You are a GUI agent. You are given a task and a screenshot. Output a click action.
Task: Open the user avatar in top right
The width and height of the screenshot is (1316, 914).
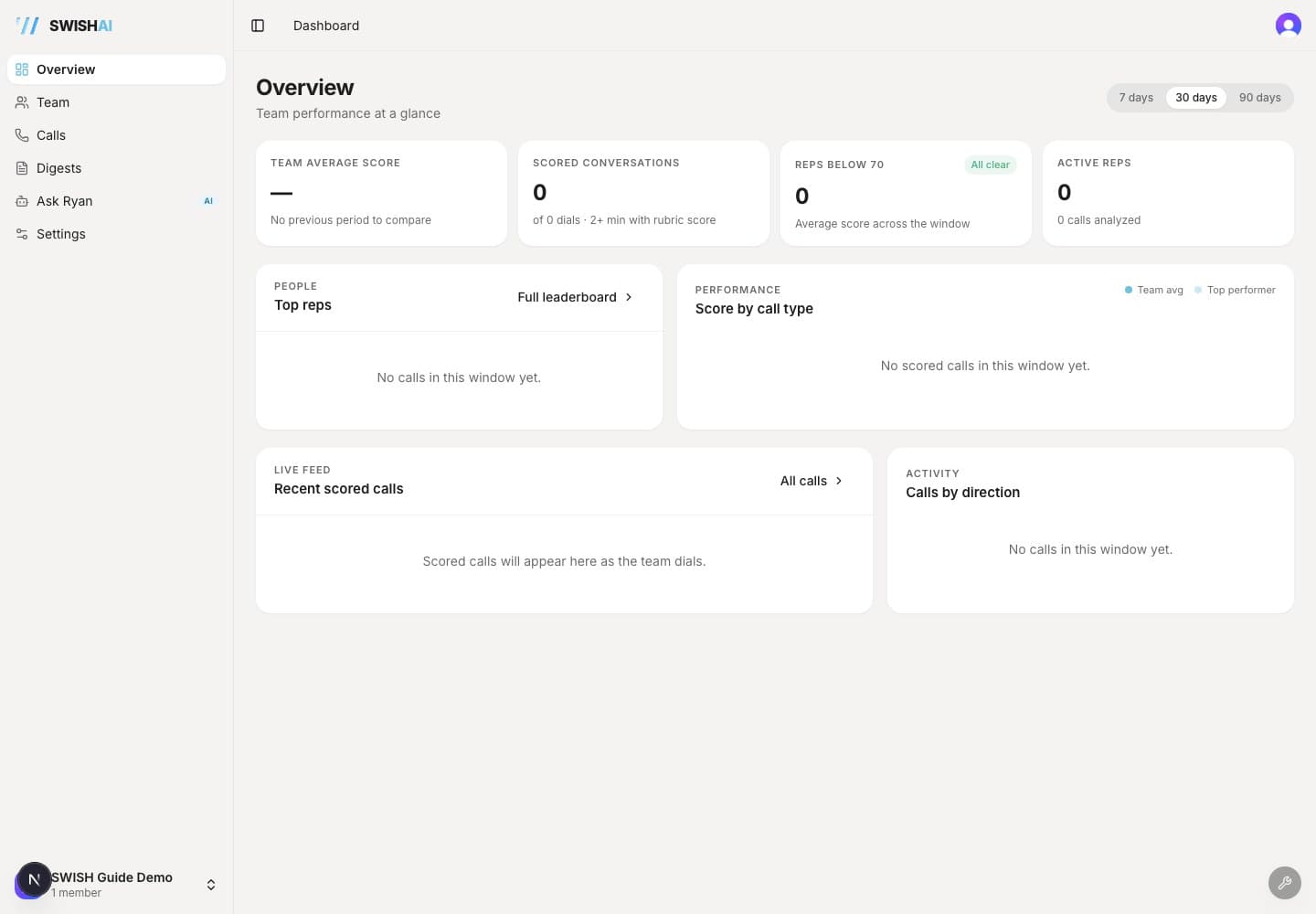pyautogui.click(x=1289, y=26)
